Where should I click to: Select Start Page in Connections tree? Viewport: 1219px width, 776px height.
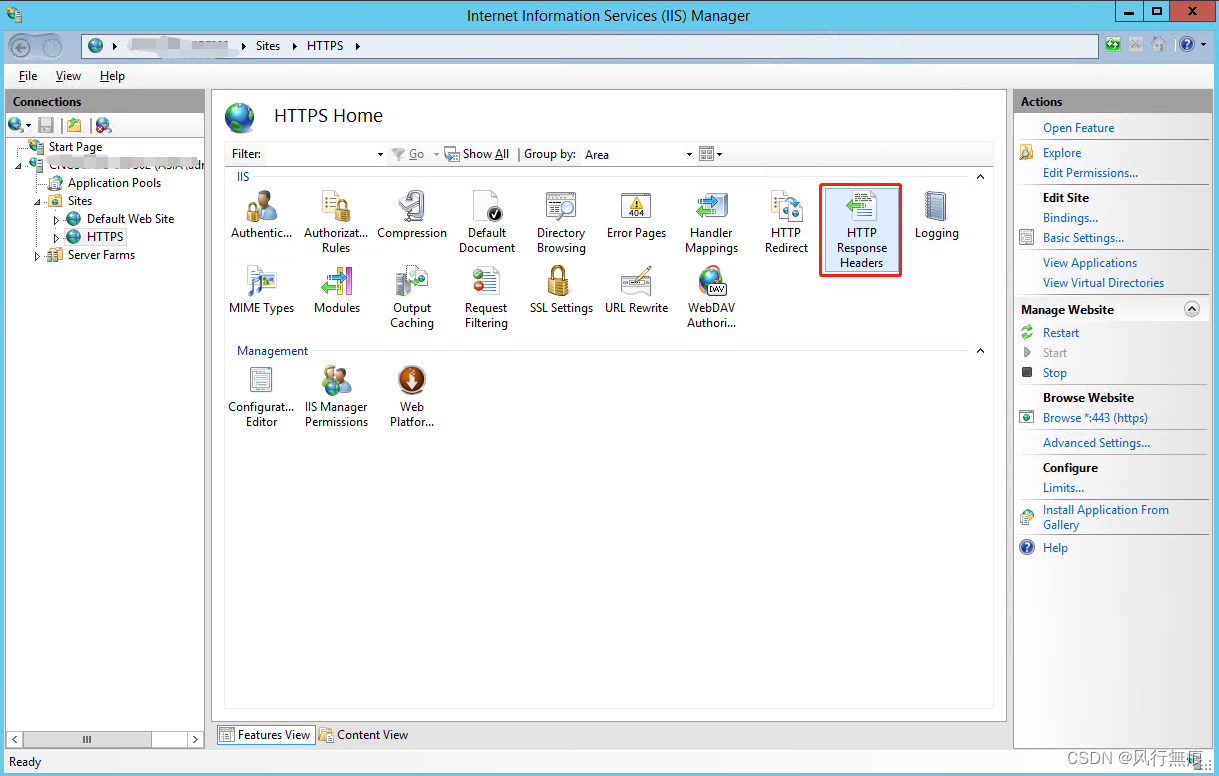tap(75, 147)
